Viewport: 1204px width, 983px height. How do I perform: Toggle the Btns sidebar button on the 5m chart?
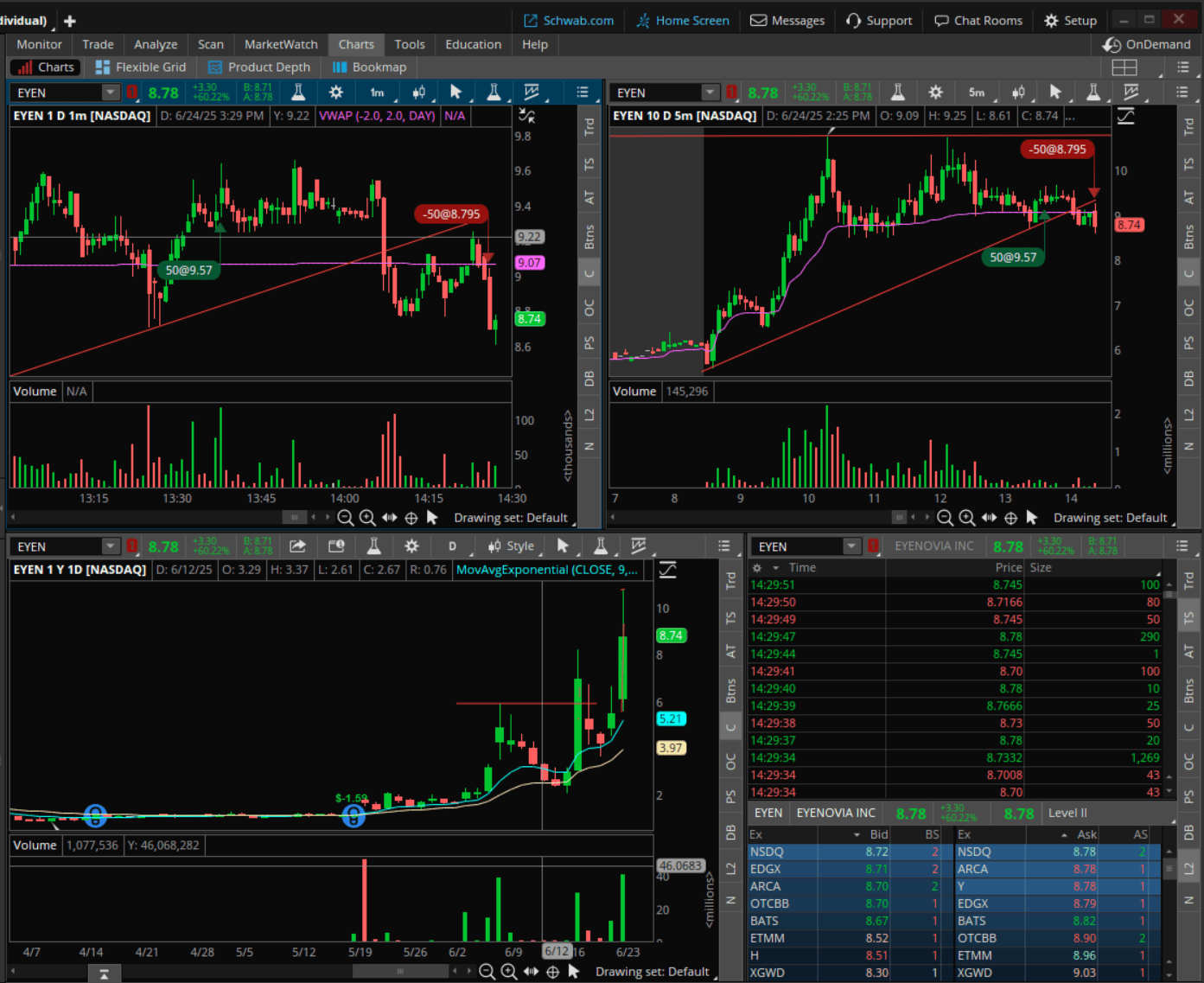[x=1189, y=237]
